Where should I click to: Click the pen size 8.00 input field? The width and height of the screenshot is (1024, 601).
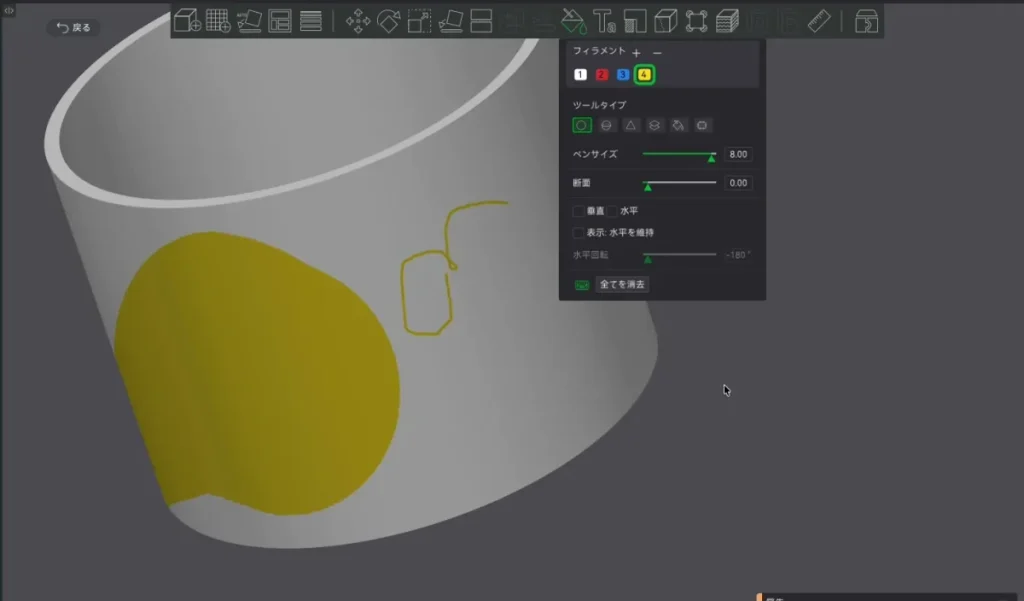coord(738,154)
